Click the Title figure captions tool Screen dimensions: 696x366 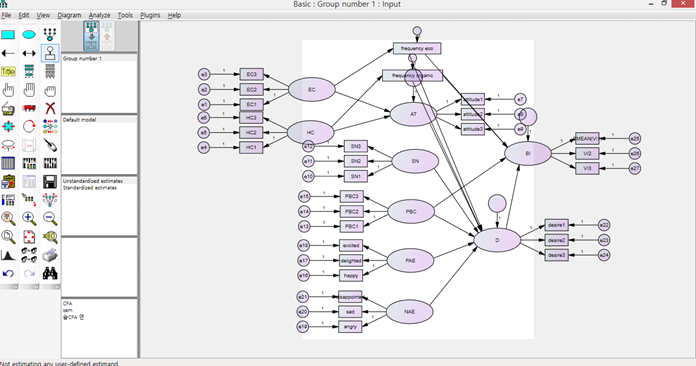pyautogui.click(x=8, y=71)
